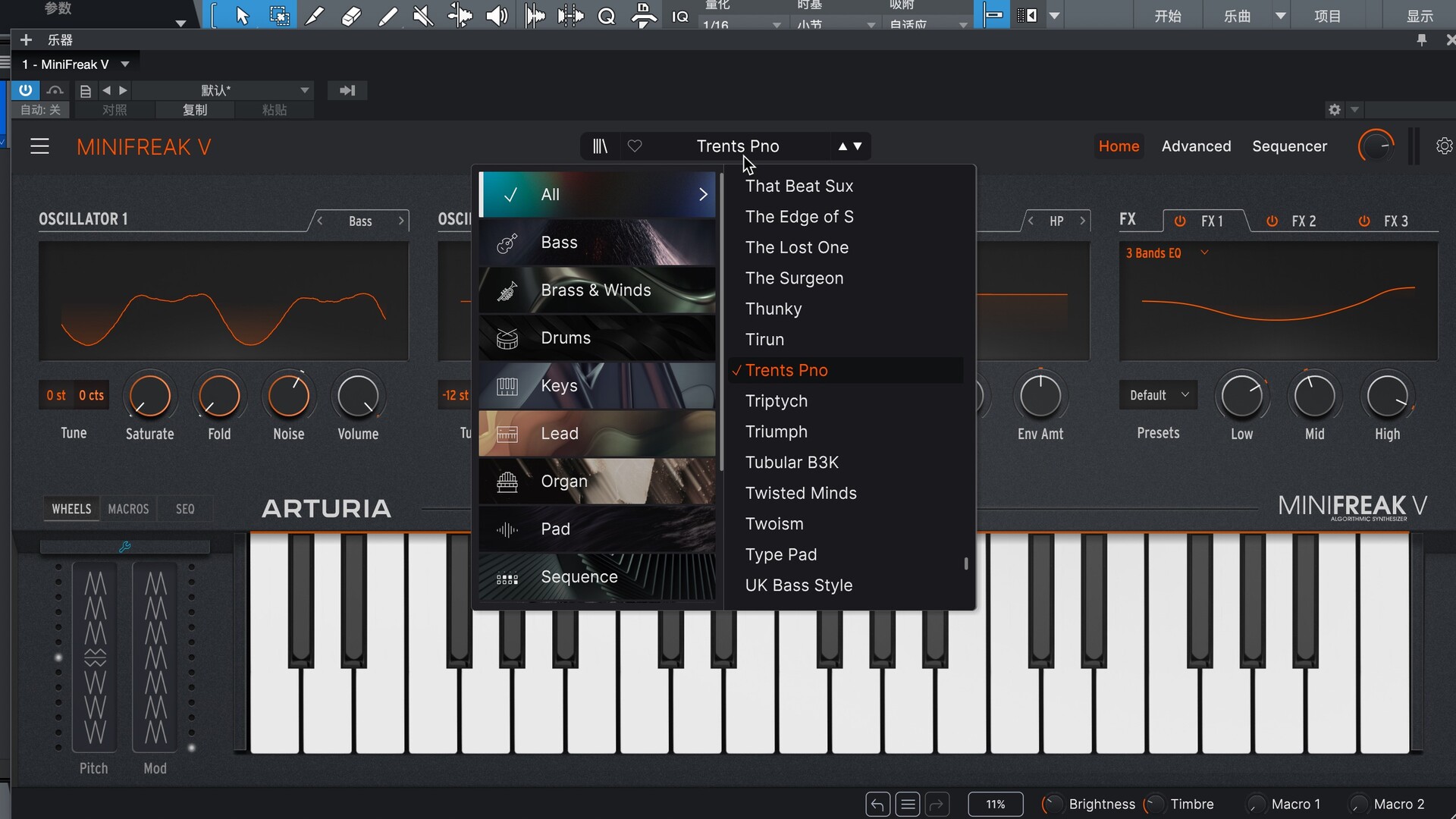1456x819 pixels.
Task: Switch to the Advanced view
Action: coord(1196,146)
